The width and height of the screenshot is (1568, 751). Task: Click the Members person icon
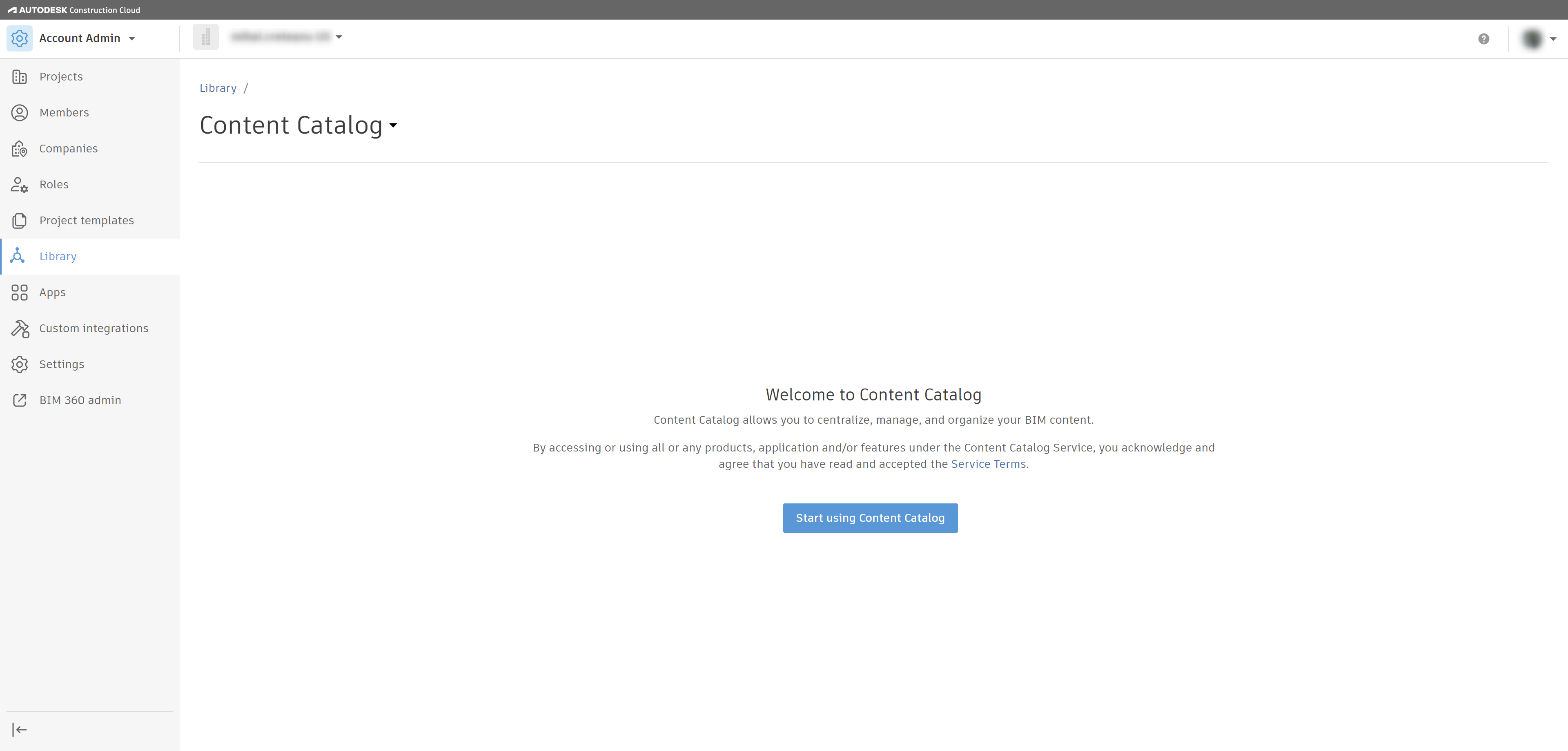20,113
